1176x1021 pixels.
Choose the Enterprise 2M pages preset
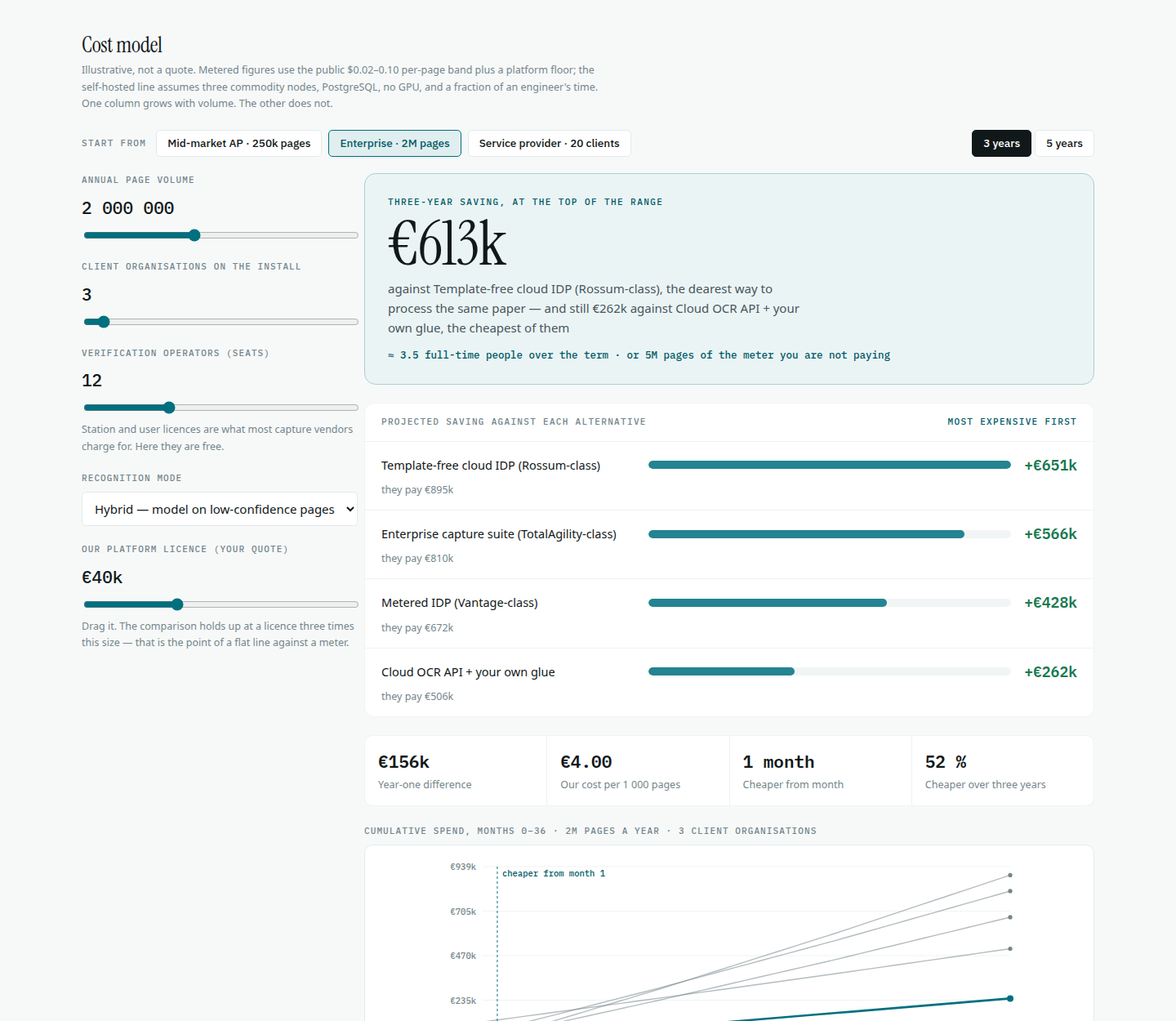point(394,143)
